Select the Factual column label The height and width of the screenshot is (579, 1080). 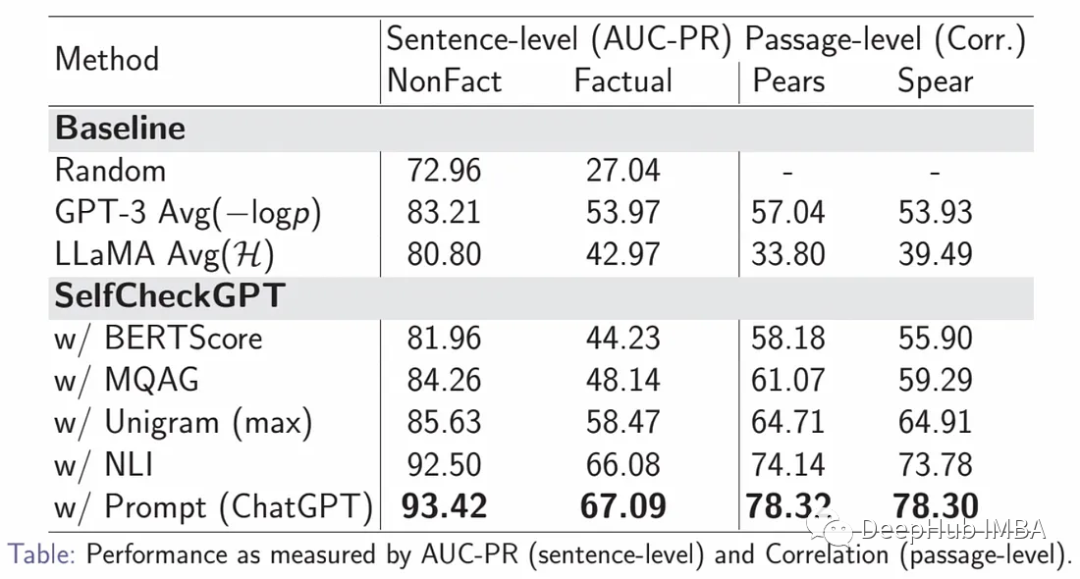coord(623,81)
